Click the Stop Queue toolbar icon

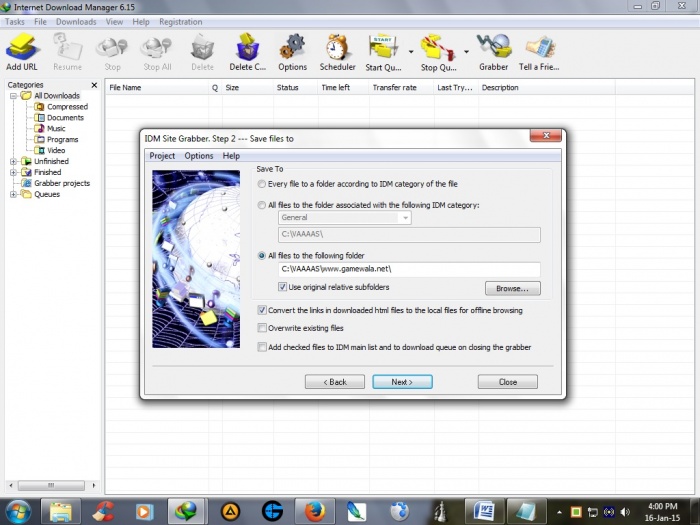pyautogui.click(x=438, y=52)
